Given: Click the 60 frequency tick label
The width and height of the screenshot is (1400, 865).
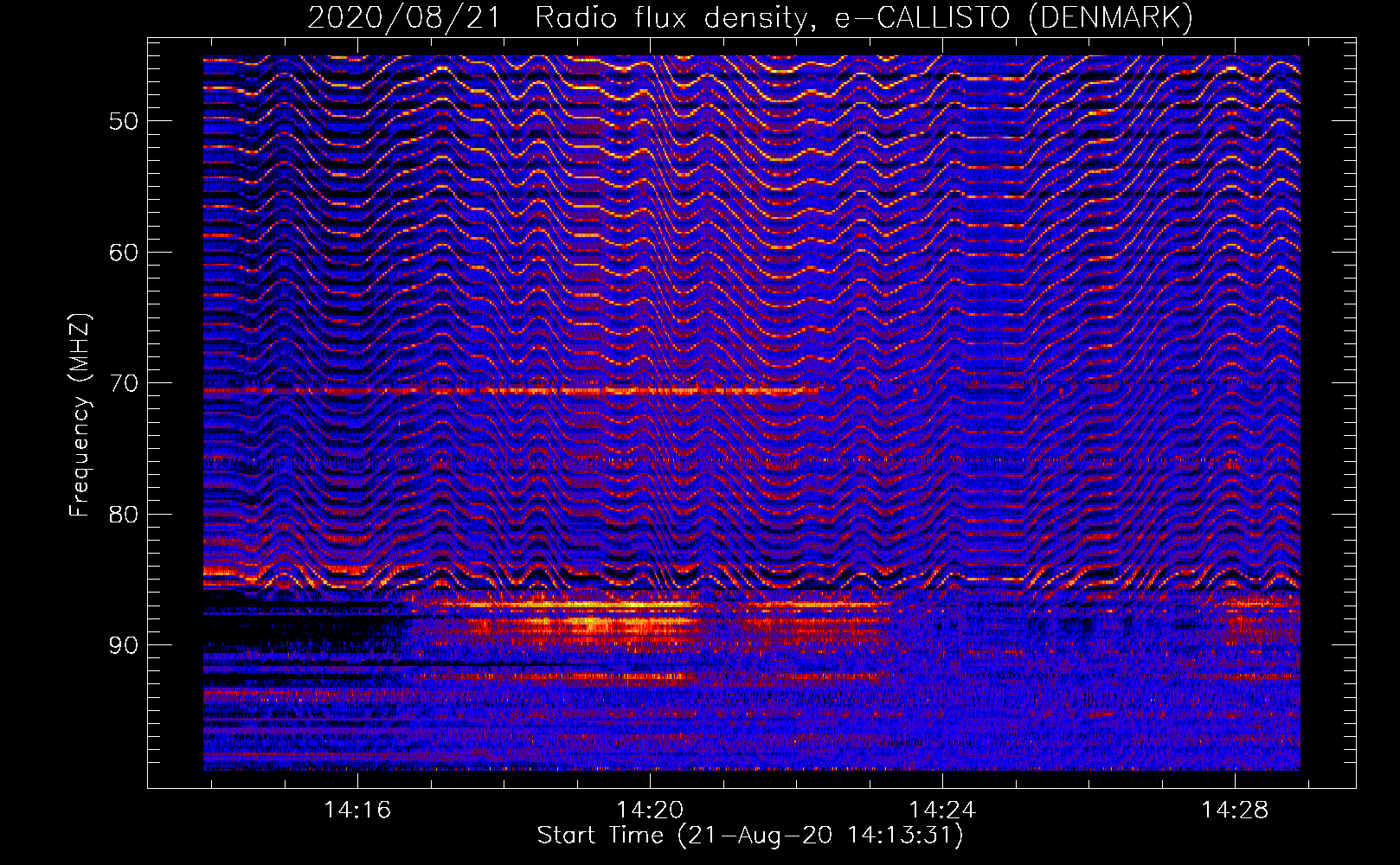Looking at the screenshot, I should 124,253.
